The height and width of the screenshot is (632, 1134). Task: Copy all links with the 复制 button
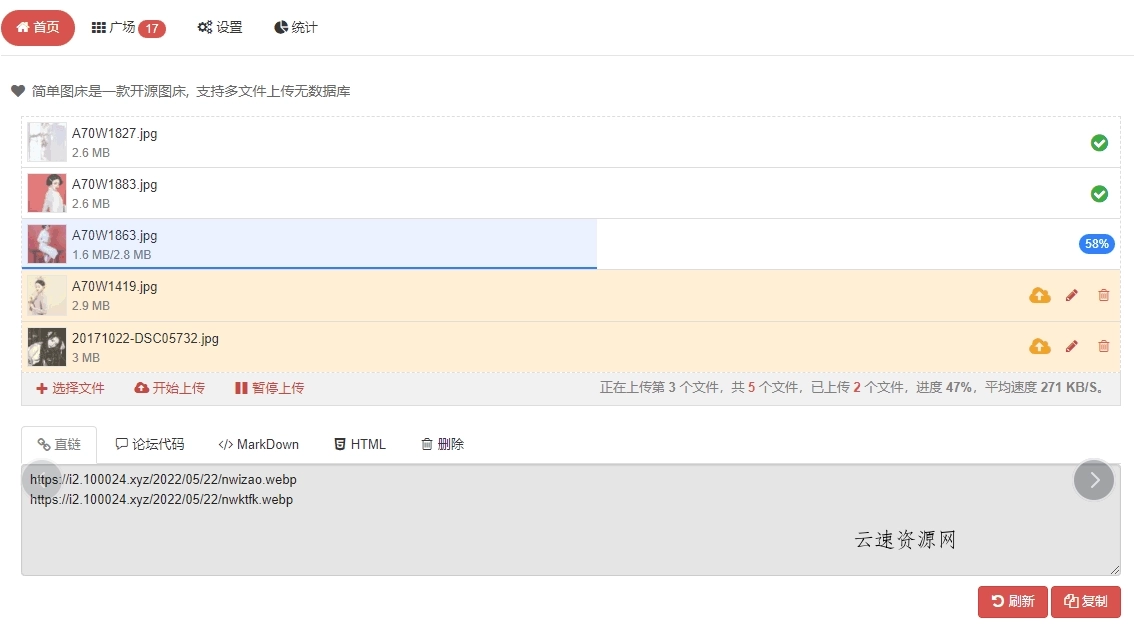tap(1086, 601)
